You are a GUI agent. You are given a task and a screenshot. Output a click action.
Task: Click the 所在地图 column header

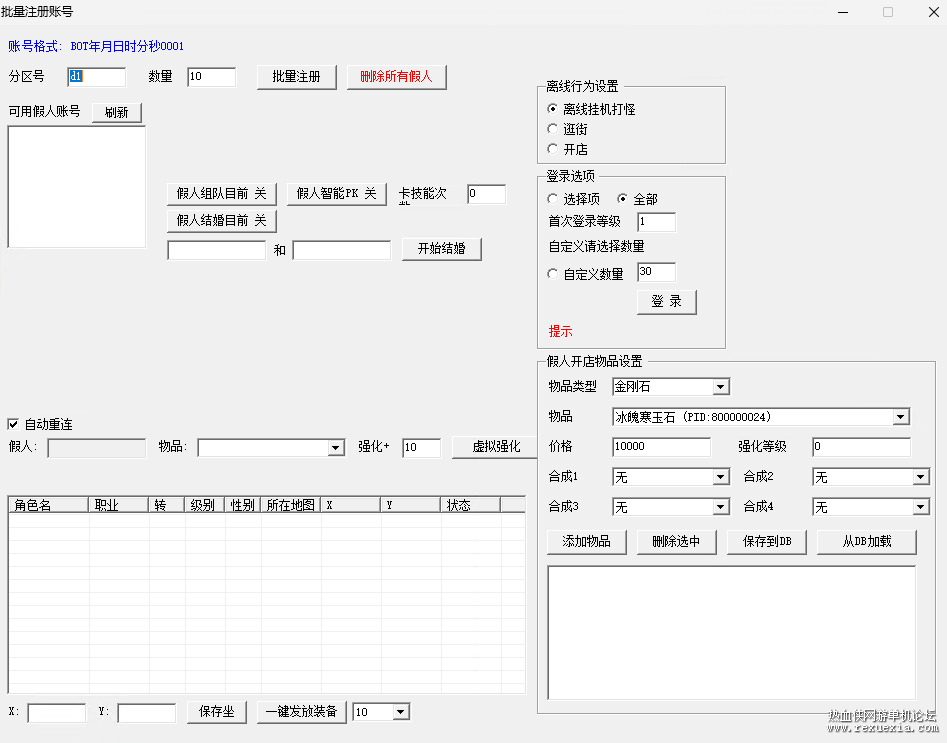[291, 505]
